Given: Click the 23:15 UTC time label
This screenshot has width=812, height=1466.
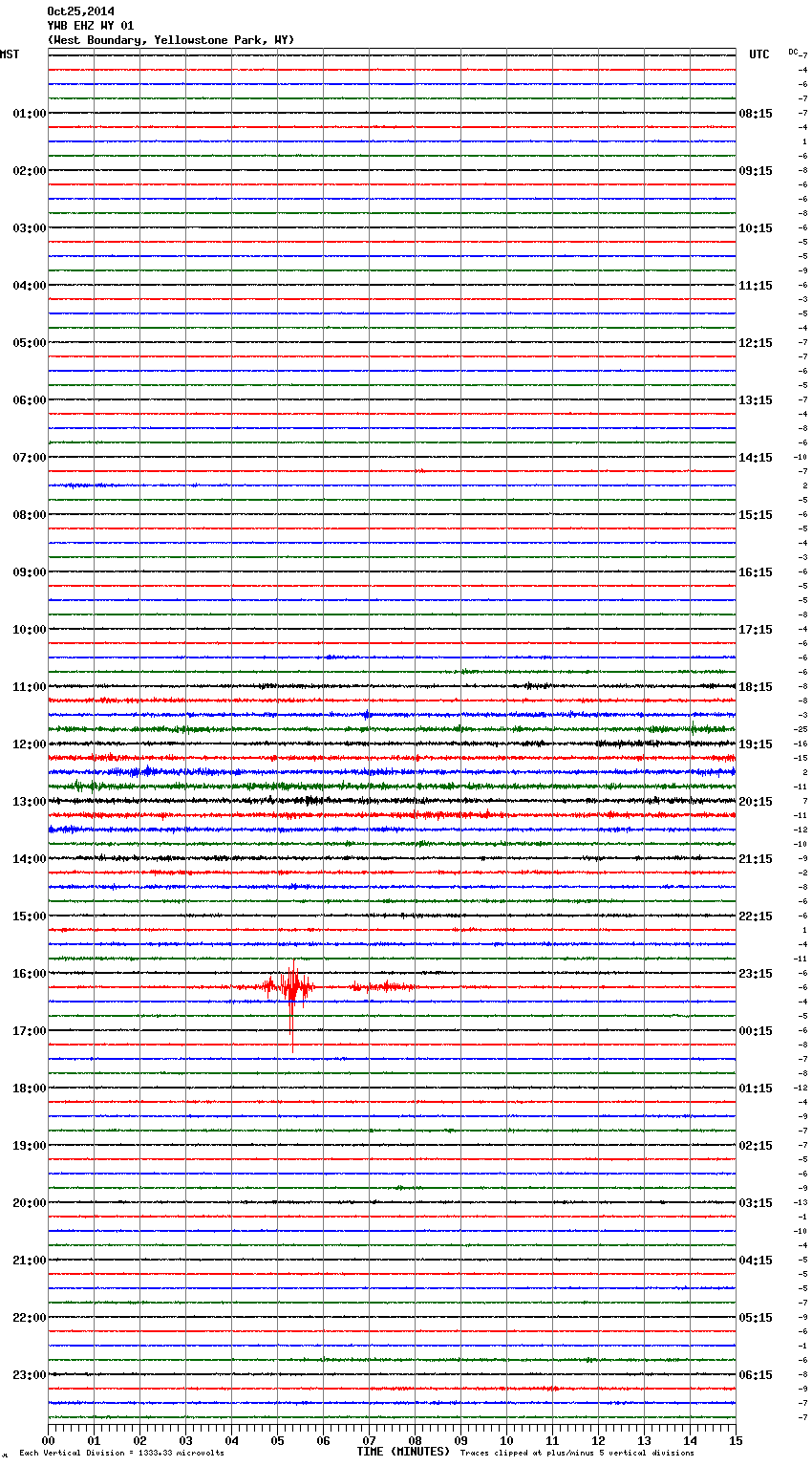Looking at the screenshot, I should (x=756, y=974).
